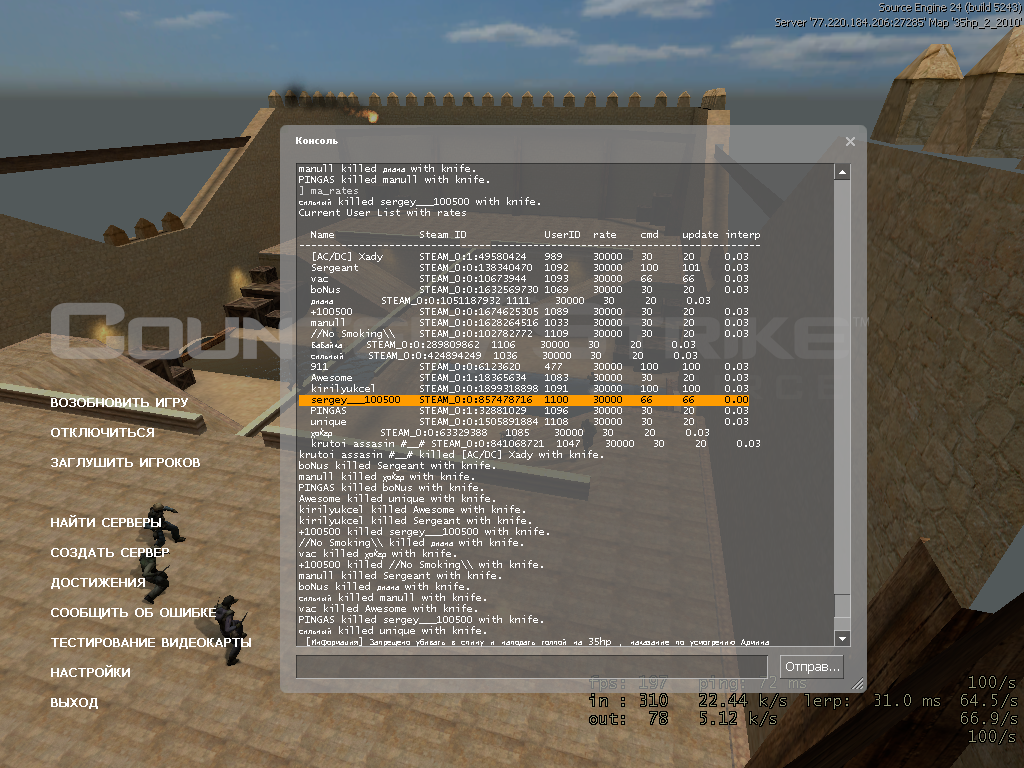Focus the console command input field

[532, 667]
